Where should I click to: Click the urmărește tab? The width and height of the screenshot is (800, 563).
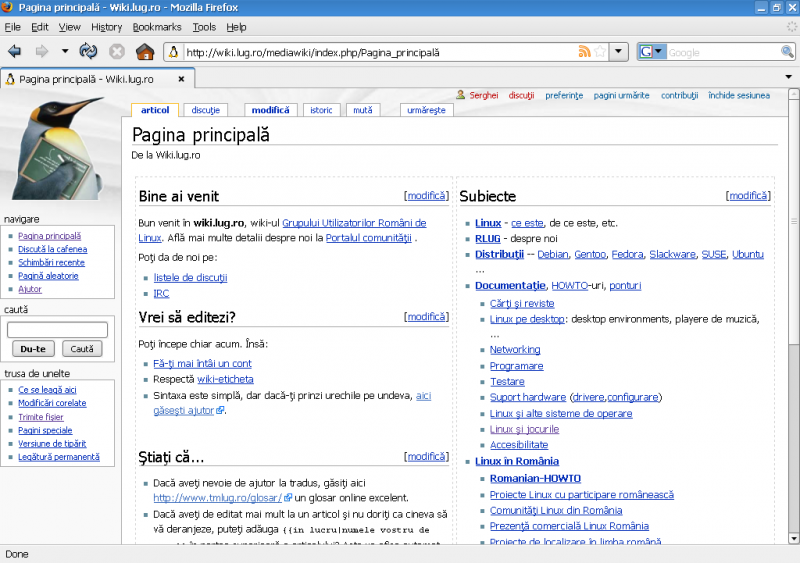click(x=427, y=110)
